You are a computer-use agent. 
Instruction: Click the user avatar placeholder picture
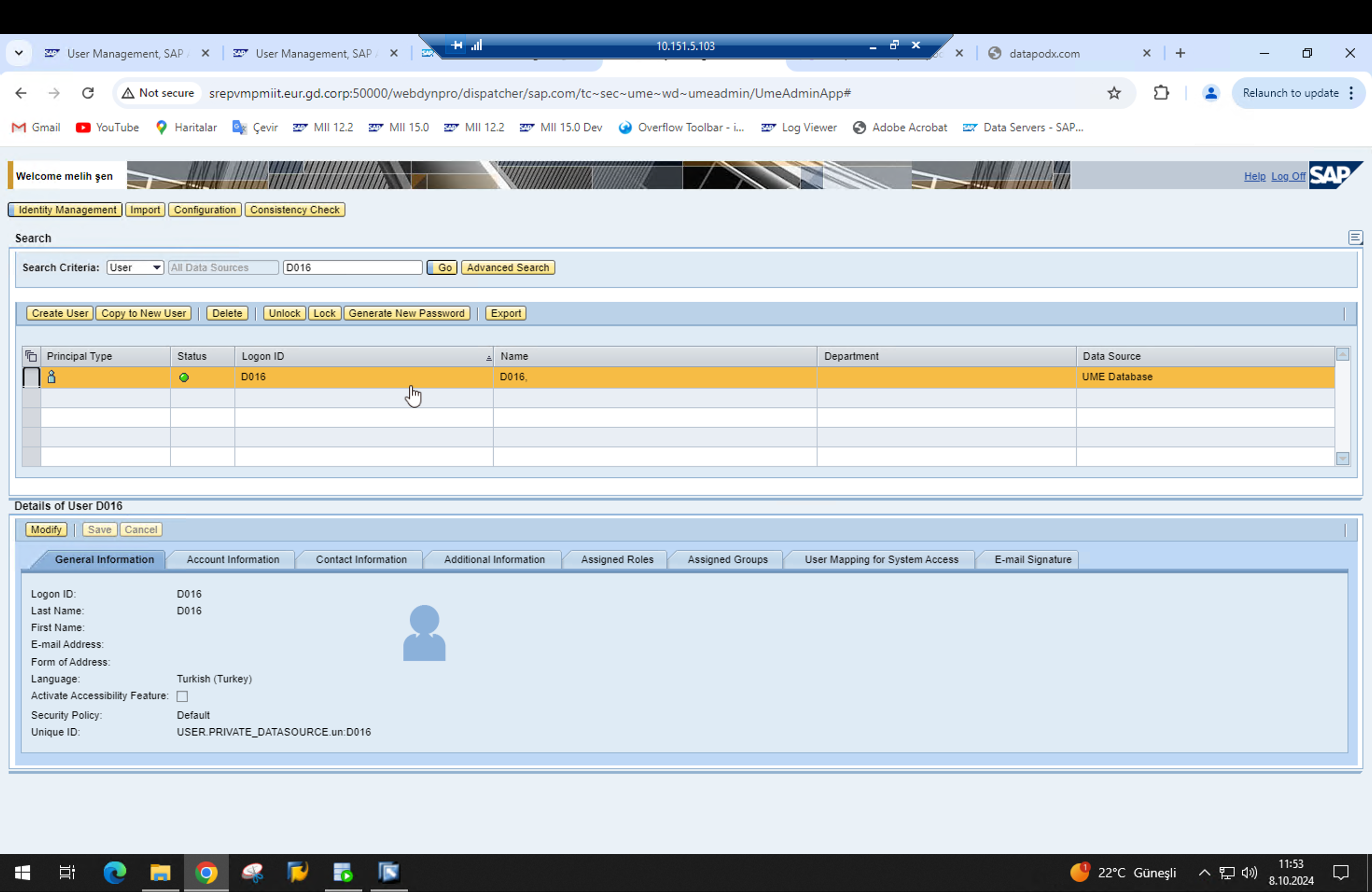(424, 633)
